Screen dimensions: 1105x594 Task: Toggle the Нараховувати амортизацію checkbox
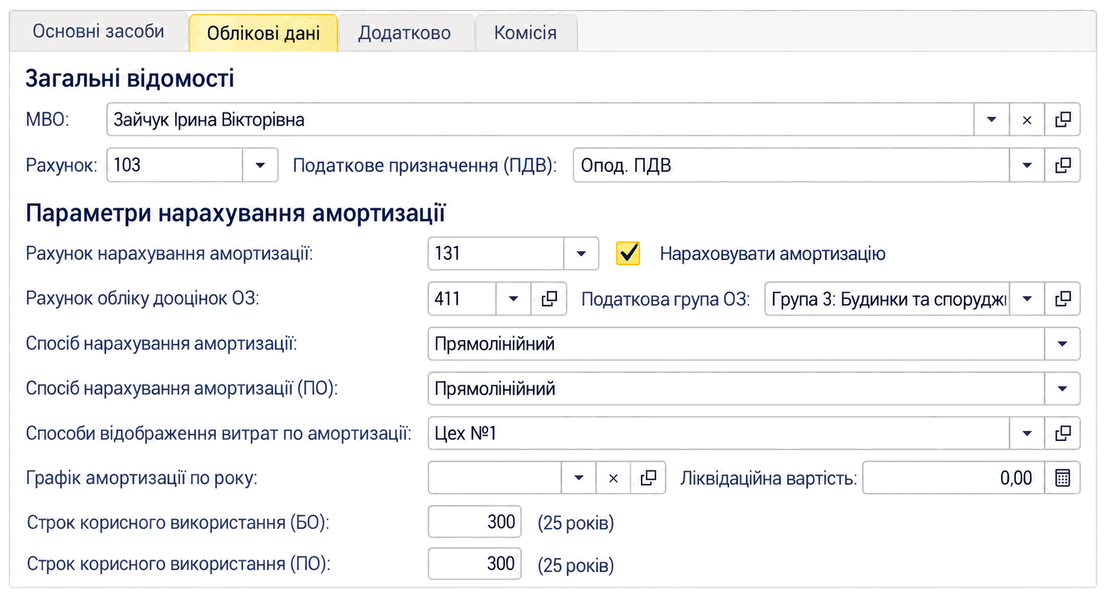tap(628, 254)
